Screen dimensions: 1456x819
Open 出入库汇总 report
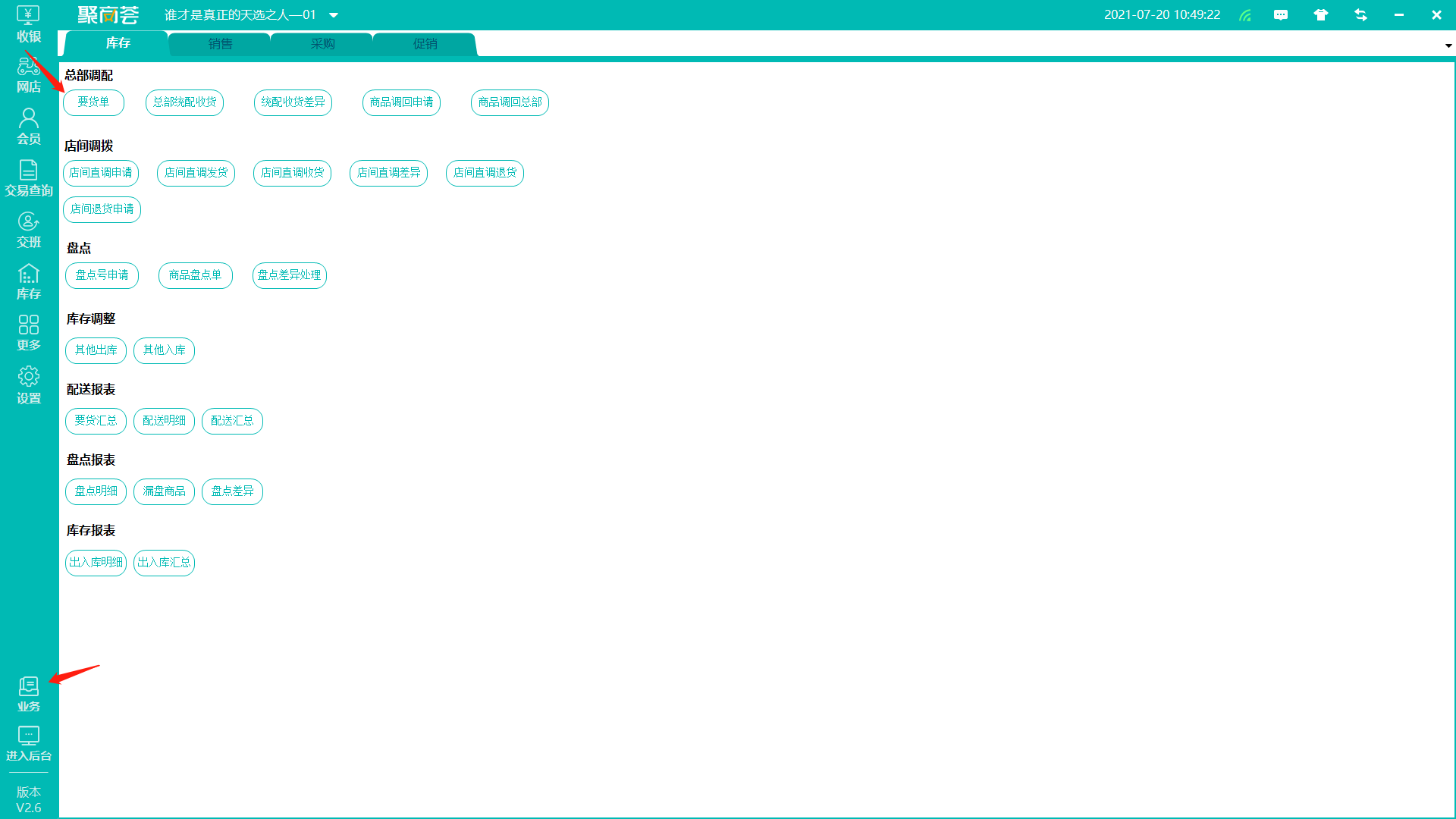[164, 563]
